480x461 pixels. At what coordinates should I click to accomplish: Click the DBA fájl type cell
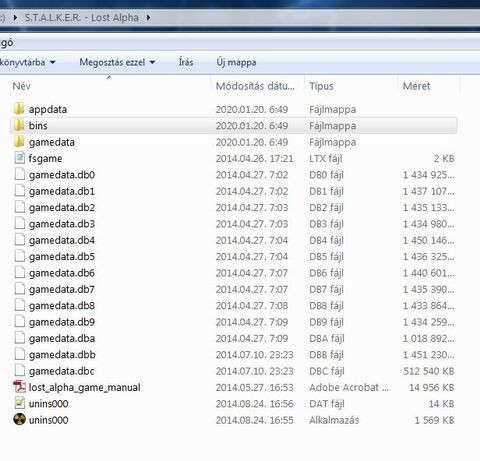(x=327, y=338)
